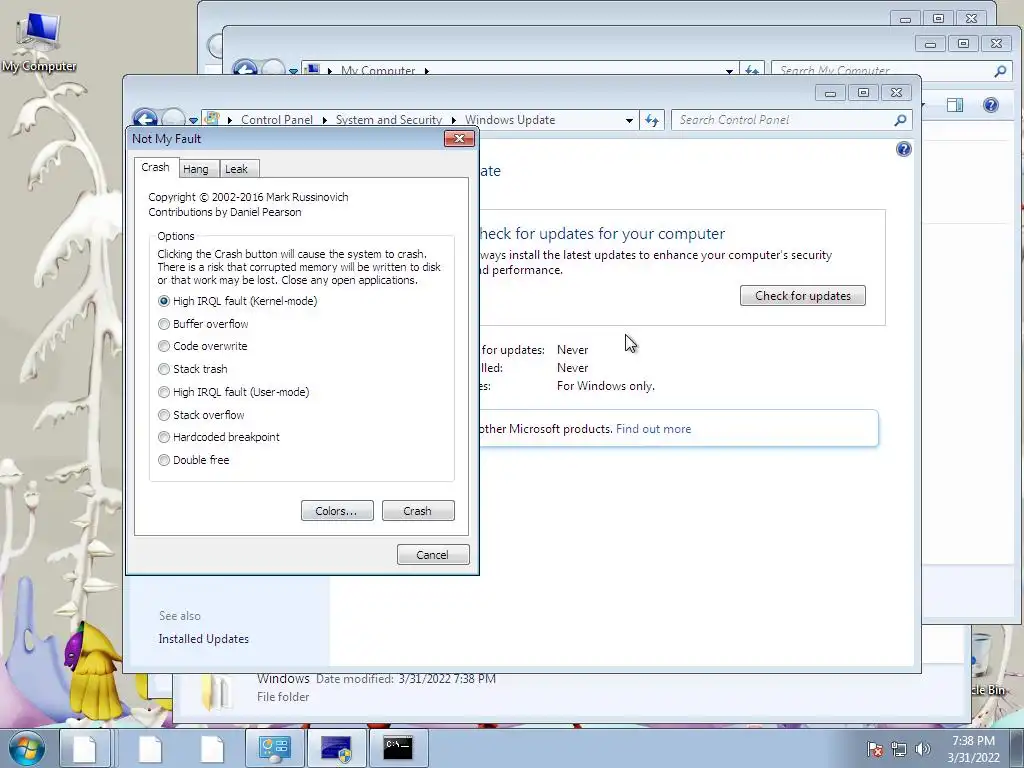
Task: Select Stack trash crash type
Action: click(x=193, y=369)
